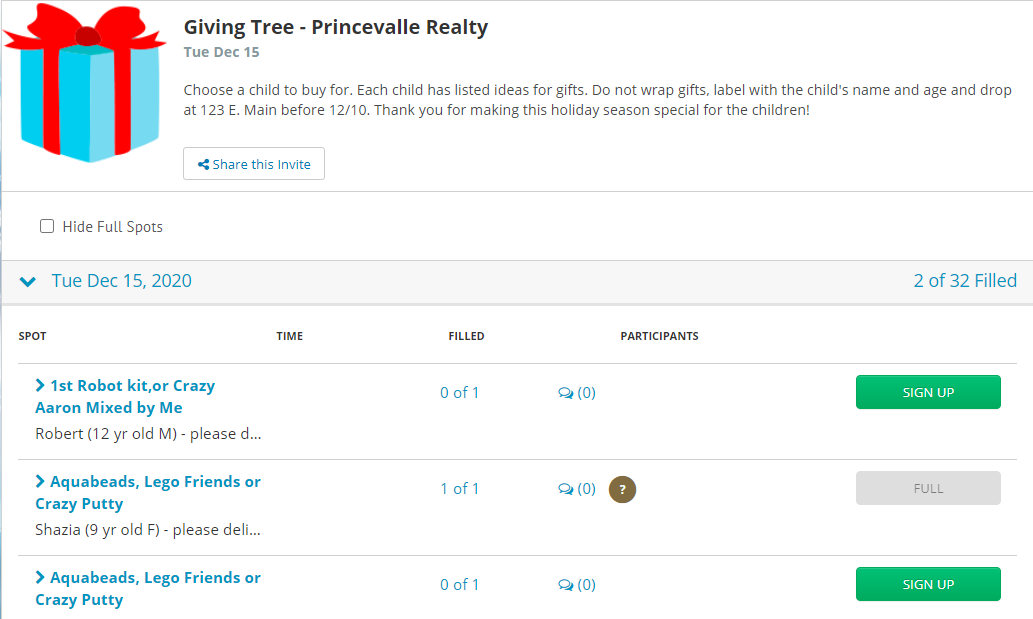Sign up for the 1st Robot kit spot

coord(927,392)
